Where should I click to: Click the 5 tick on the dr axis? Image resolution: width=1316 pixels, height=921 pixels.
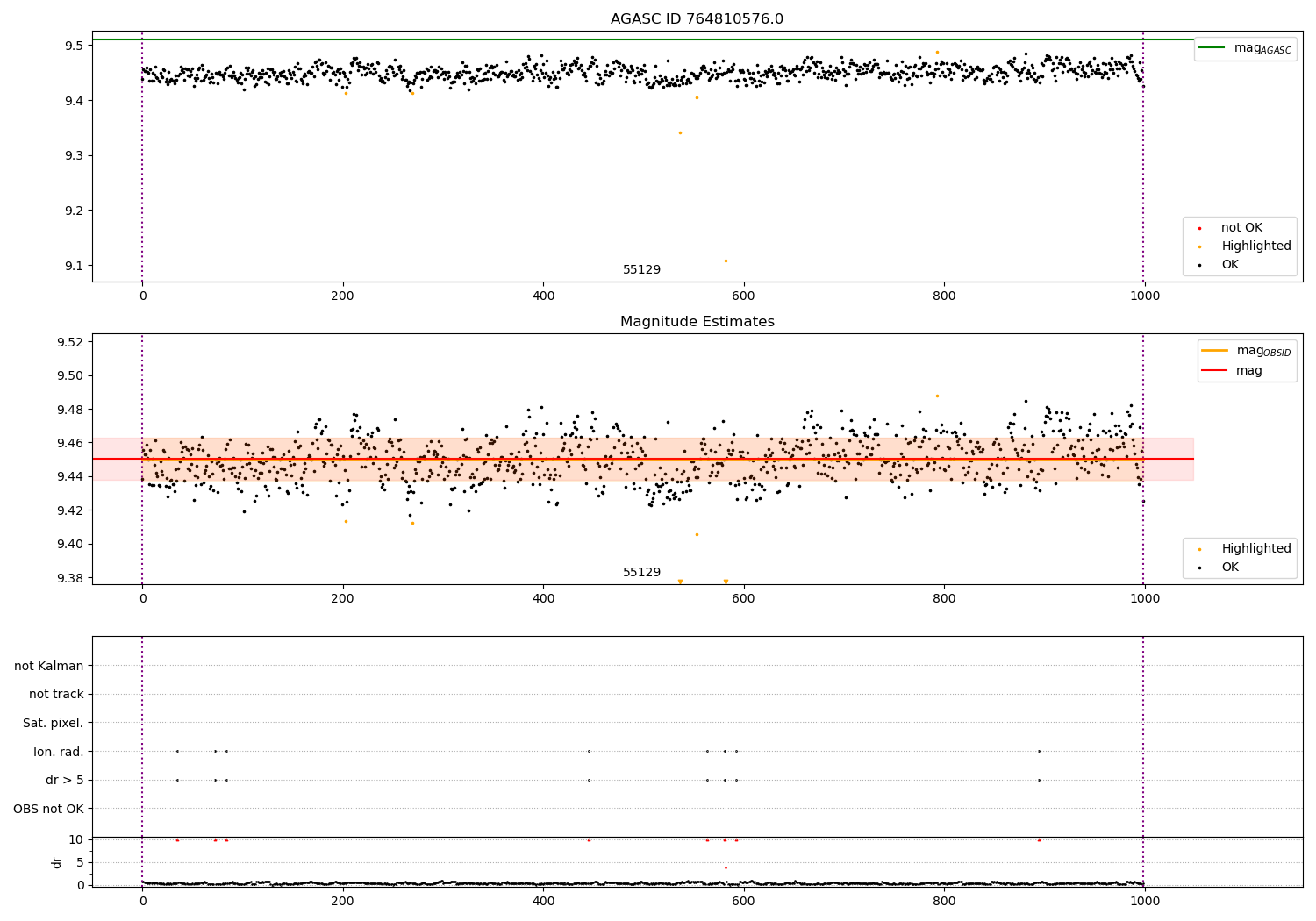pos(80,862)
